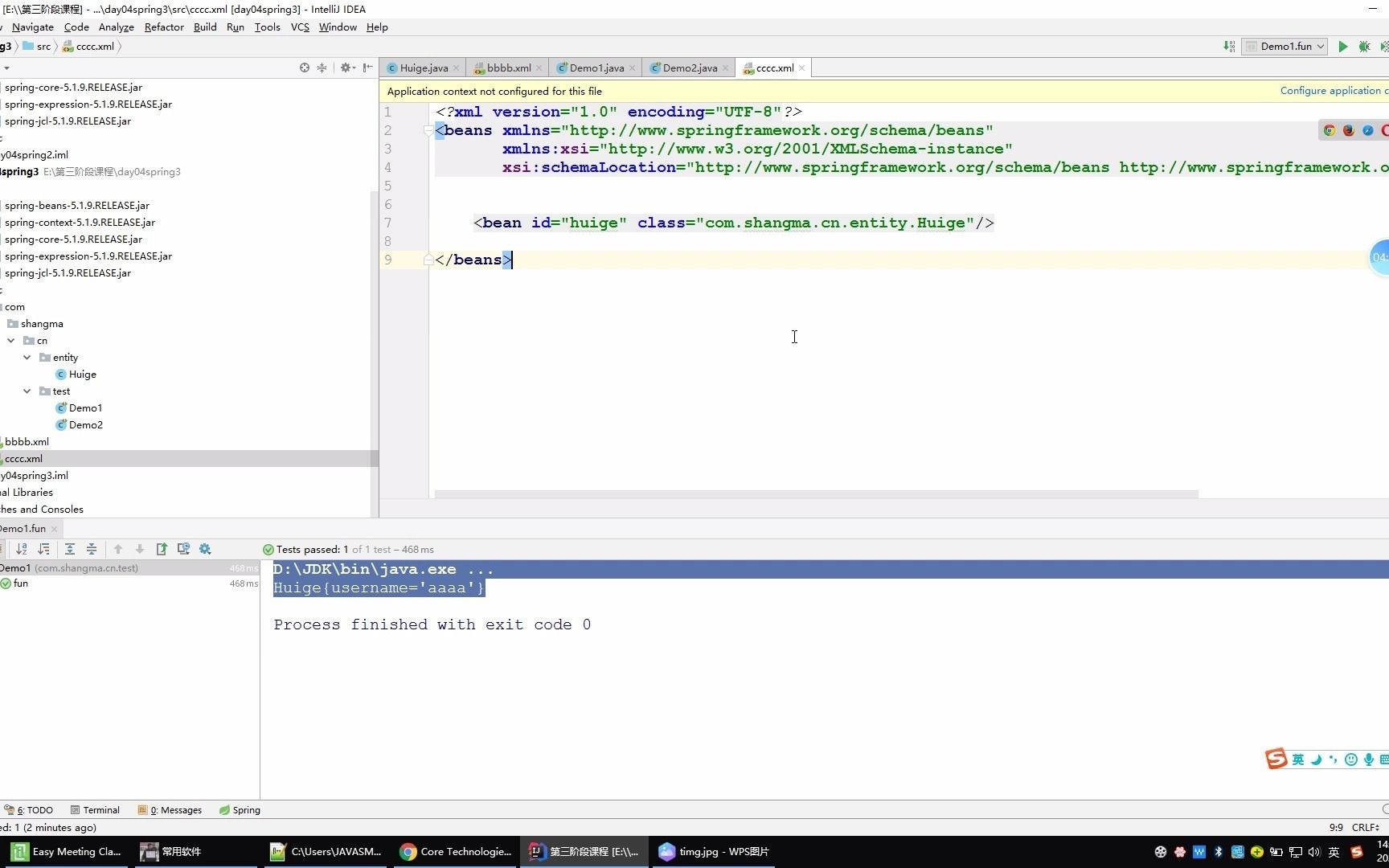The width and height of the screenshot is (1389, 868).
Task: Open file in Safari browser icon
Action: coord(1368,130)
